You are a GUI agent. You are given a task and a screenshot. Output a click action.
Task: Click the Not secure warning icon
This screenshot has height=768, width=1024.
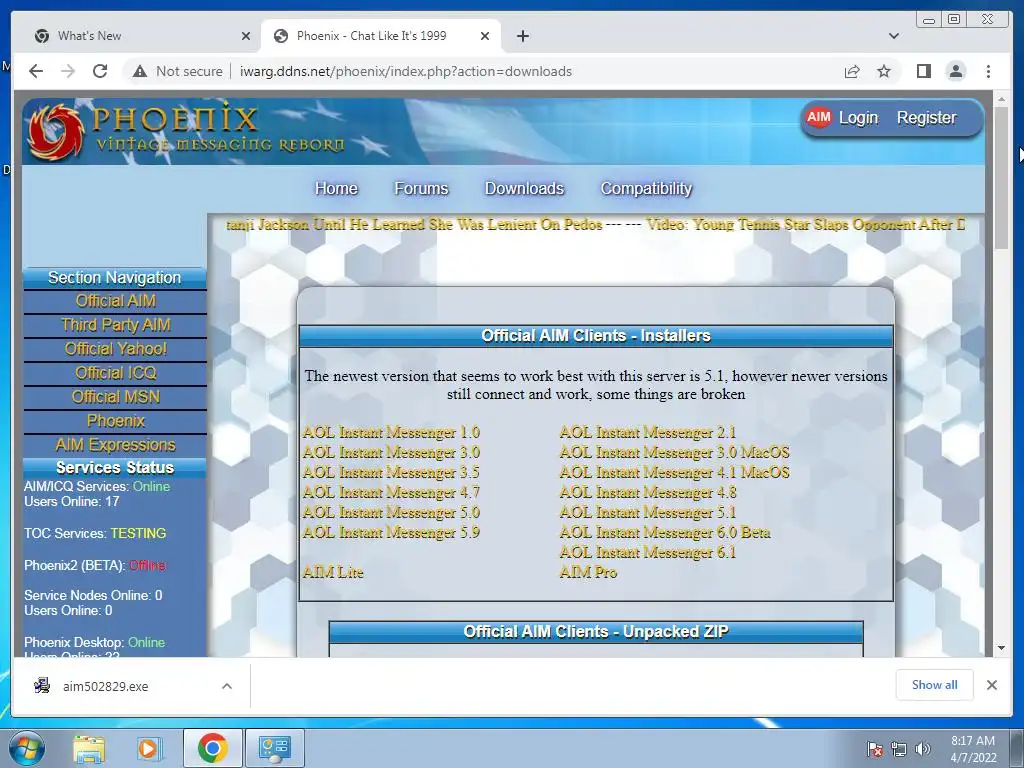(140, 71)
